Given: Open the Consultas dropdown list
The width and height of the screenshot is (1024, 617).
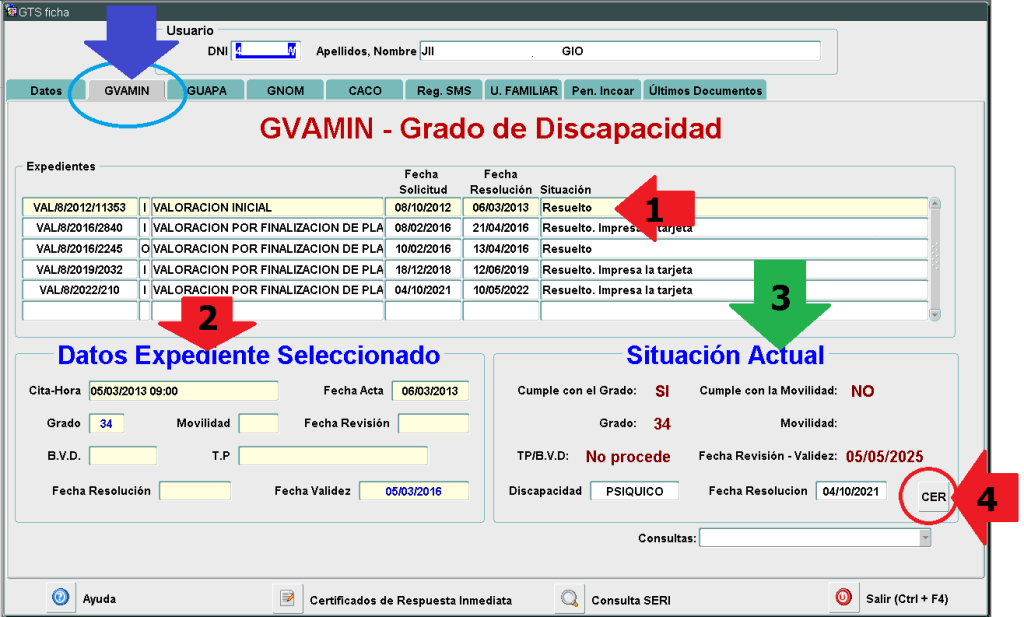Looking at the screenshot, I should tap(924, 538).
